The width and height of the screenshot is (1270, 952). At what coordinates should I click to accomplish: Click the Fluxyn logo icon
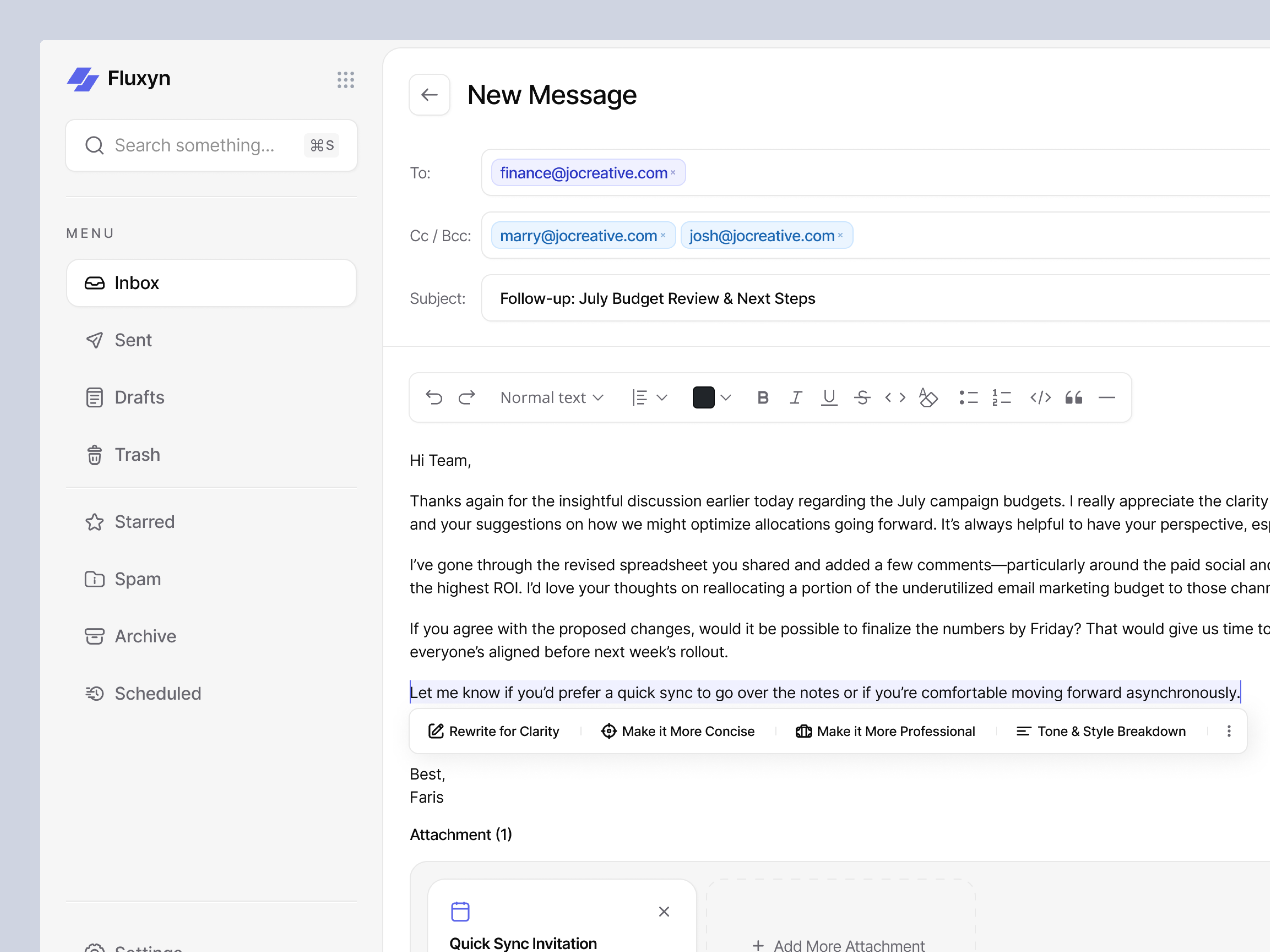pyautogui.click(x=83, y=79)
